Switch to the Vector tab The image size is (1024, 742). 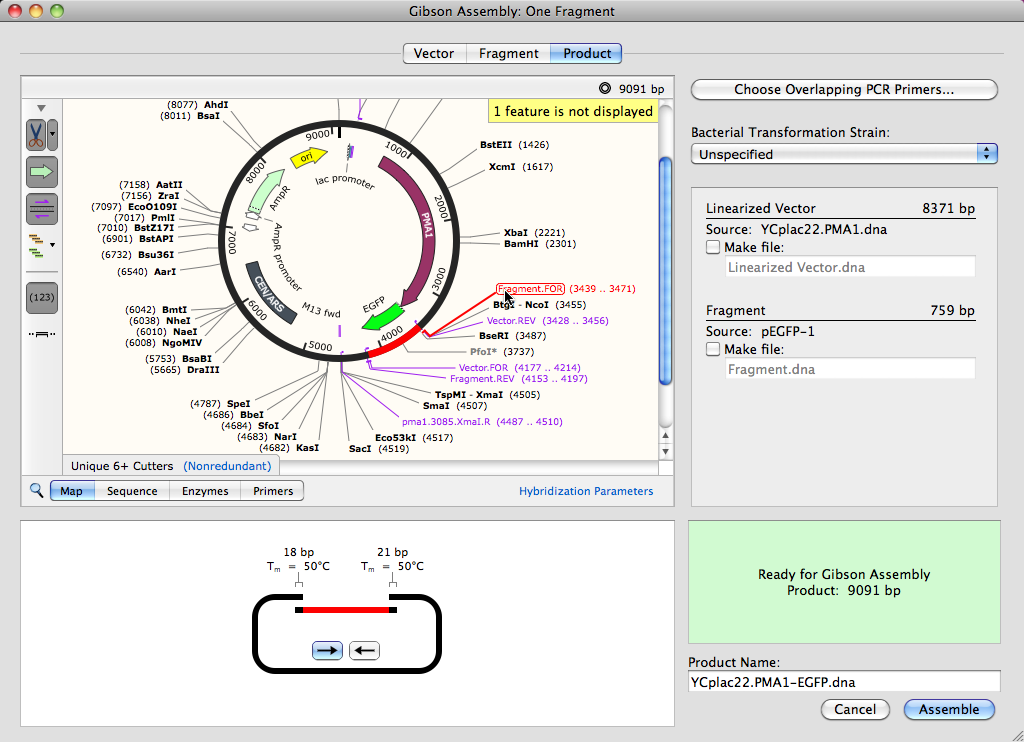coord(433,53)
